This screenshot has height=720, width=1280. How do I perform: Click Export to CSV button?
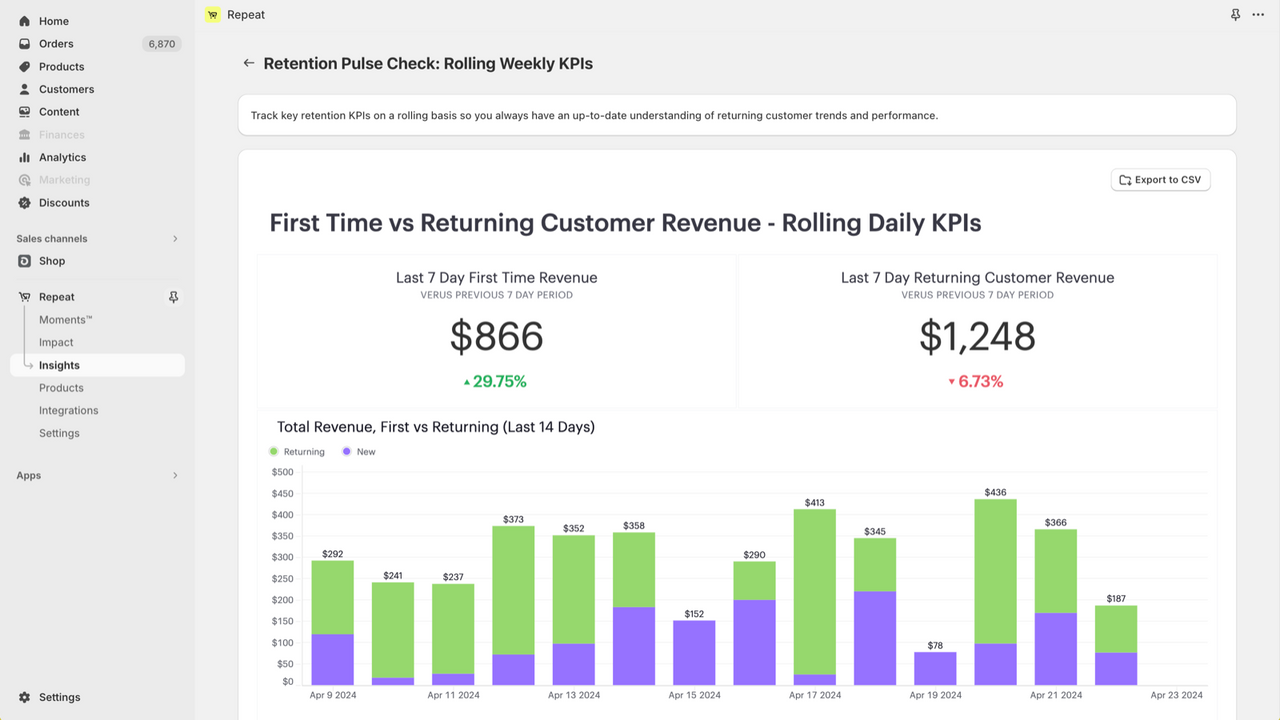pyautogui.click(x=1160, y=180)
